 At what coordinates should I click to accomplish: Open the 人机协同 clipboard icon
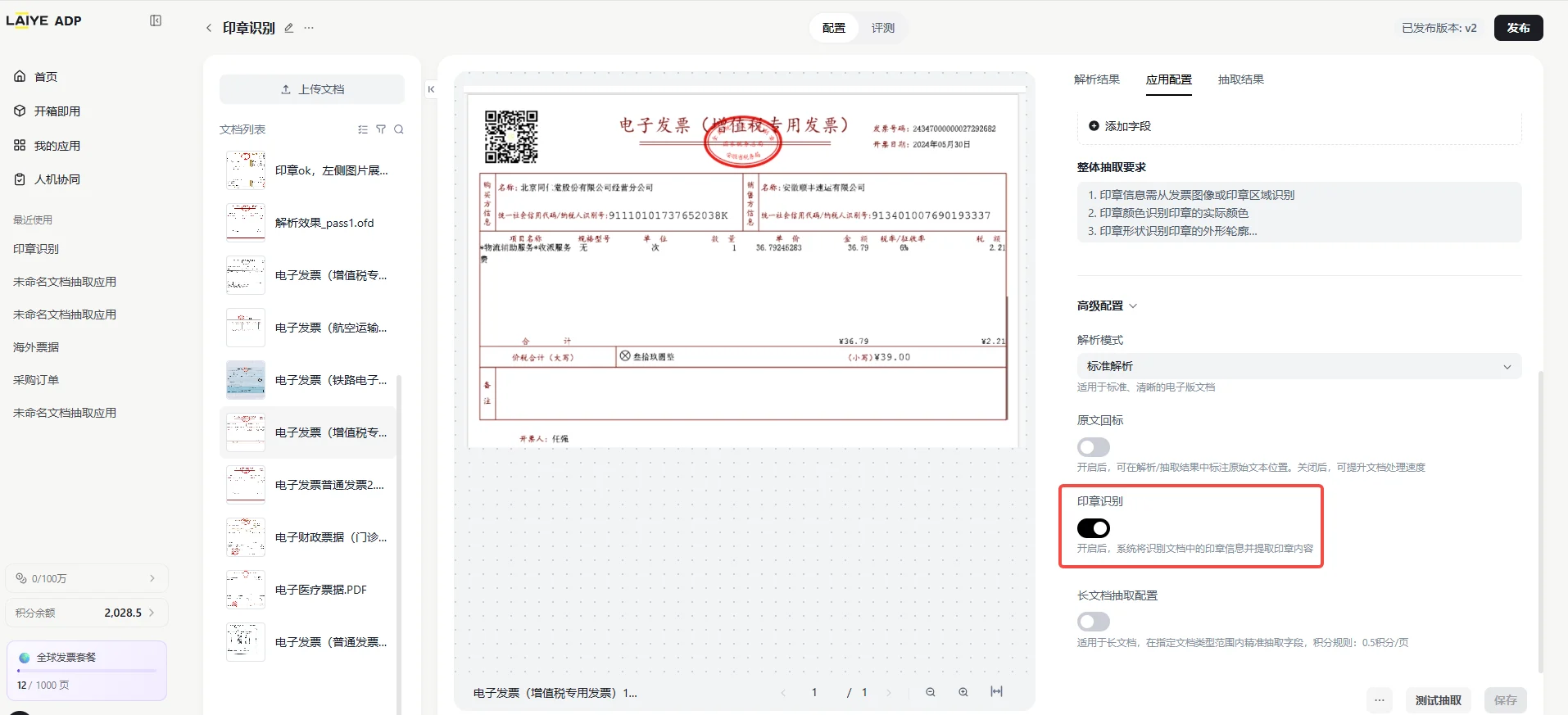[20, 179]
